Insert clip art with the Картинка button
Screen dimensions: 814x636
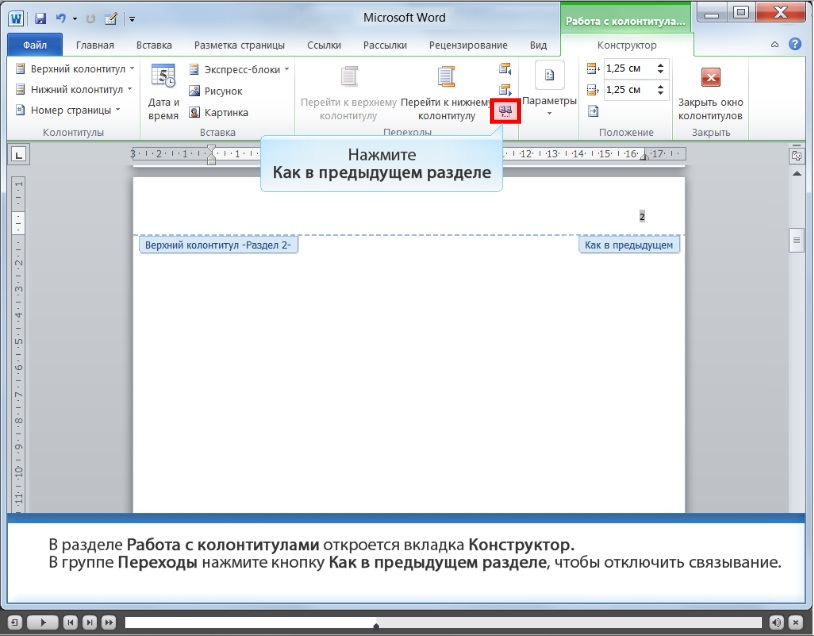click(x=219, y=112)
